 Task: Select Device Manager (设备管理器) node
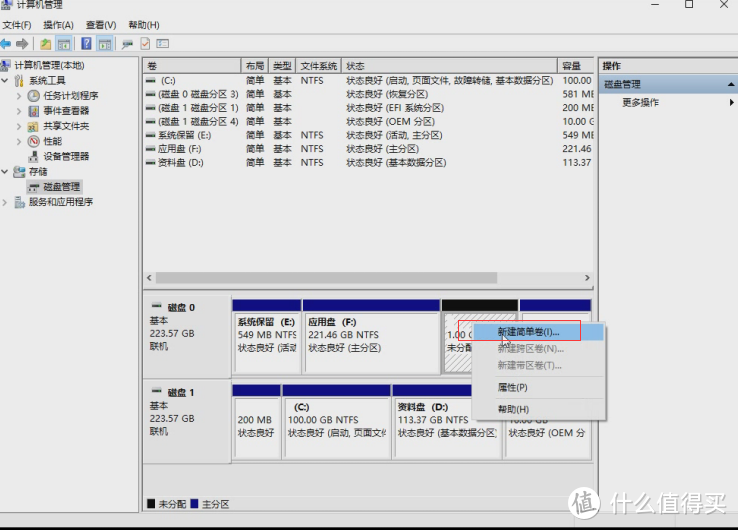65,156
